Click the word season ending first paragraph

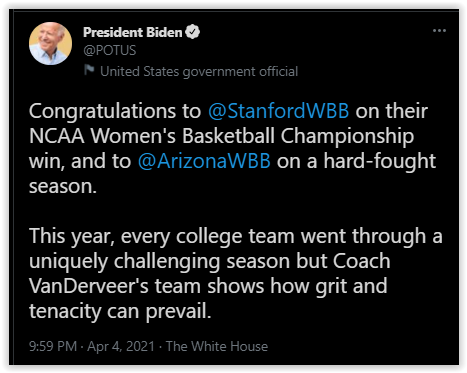point(63,187)
